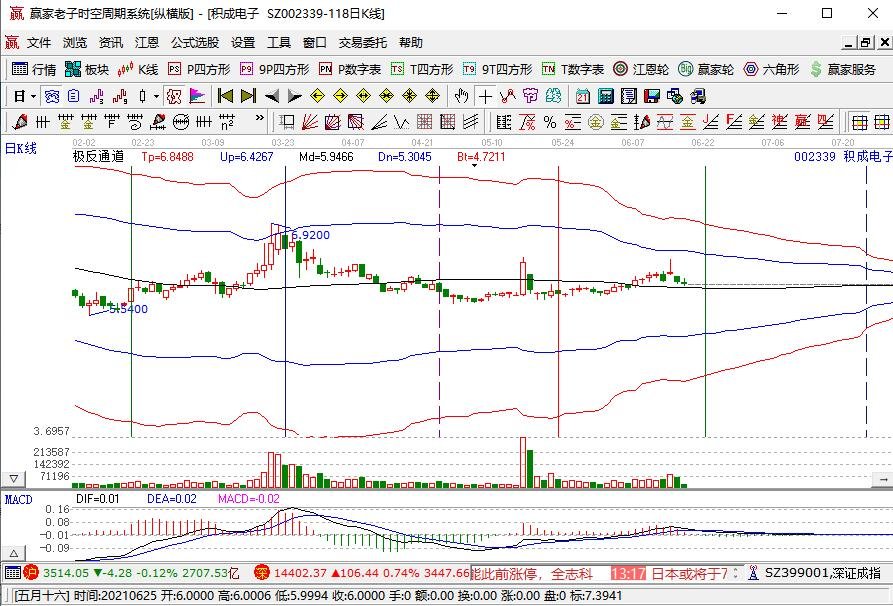Click yellow diamond right-arrow icon

point(341,96)
